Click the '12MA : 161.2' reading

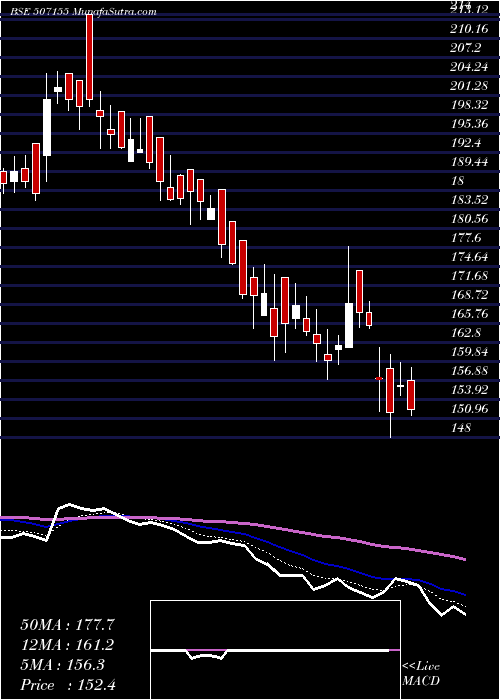pos(67,644)
